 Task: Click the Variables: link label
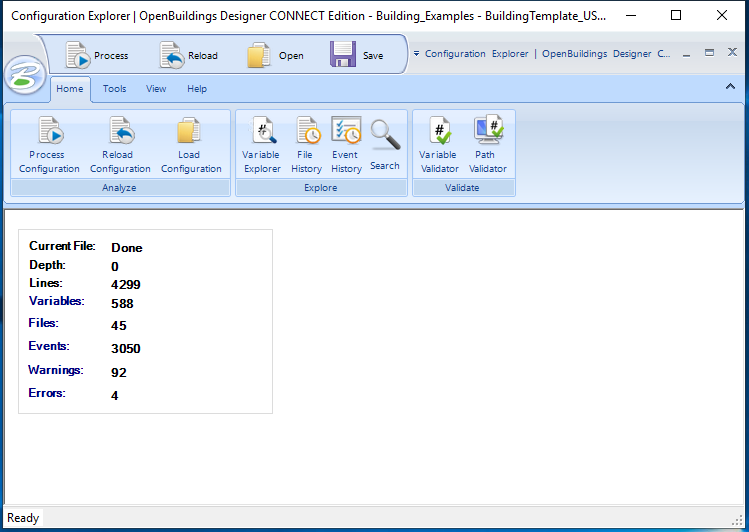click(x=56, y=301)
